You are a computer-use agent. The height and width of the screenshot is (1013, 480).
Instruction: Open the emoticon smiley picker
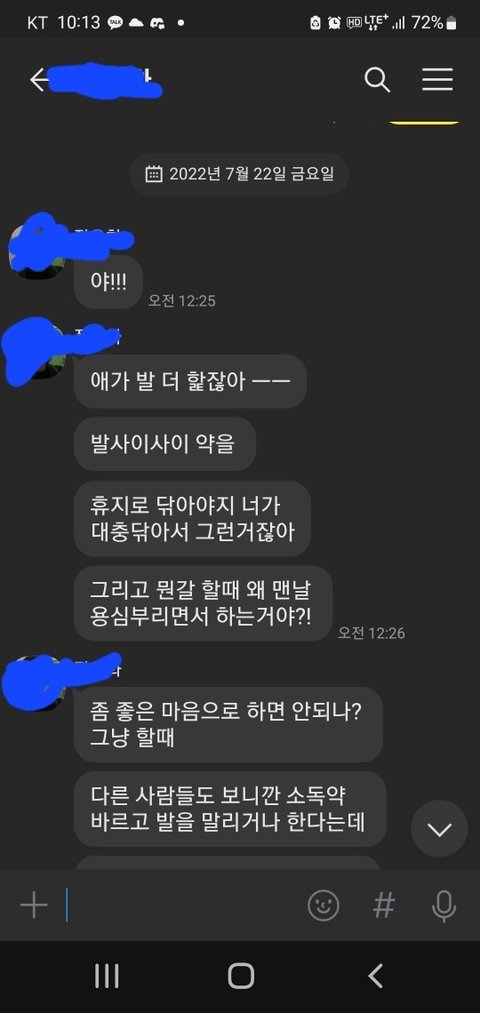click(323, 905)
